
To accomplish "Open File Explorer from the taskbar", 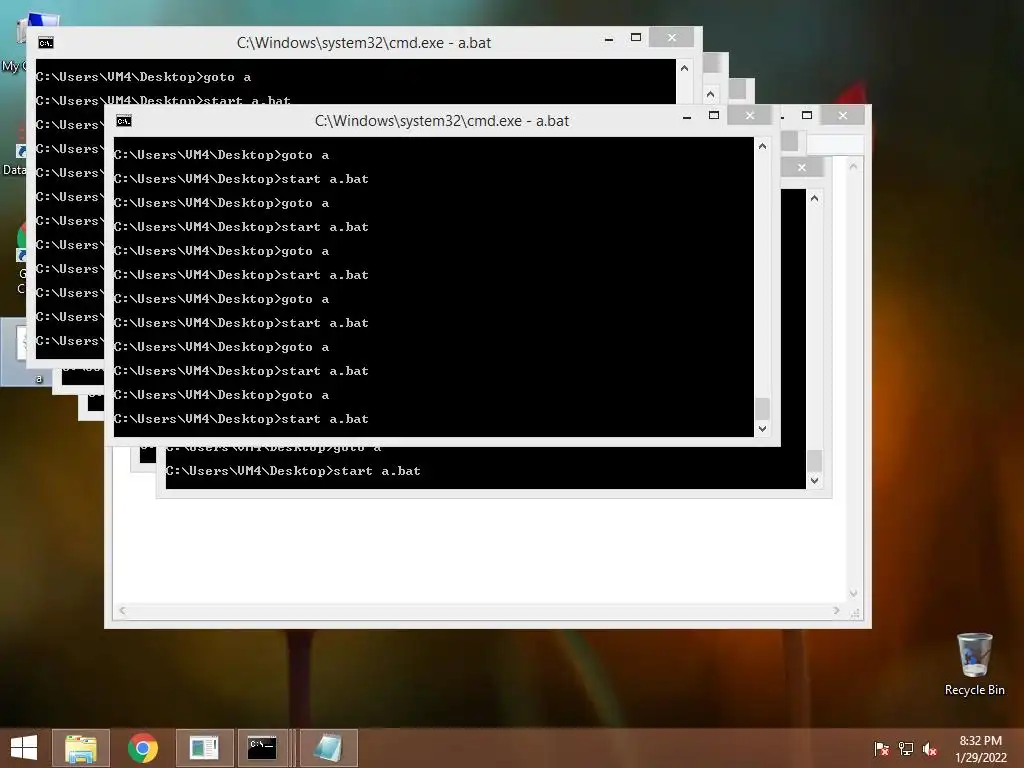I will (x=81, y=748).
